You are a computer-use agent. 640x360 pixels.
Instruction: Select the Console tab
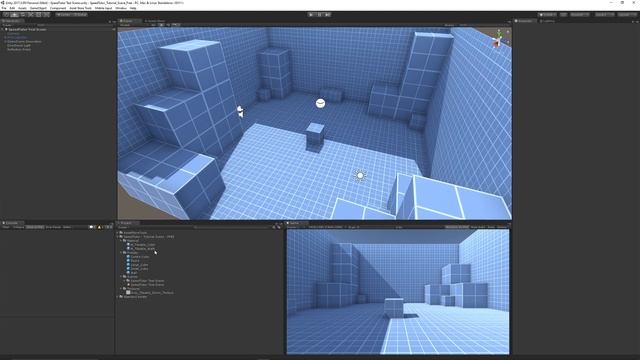pos(12,223)
